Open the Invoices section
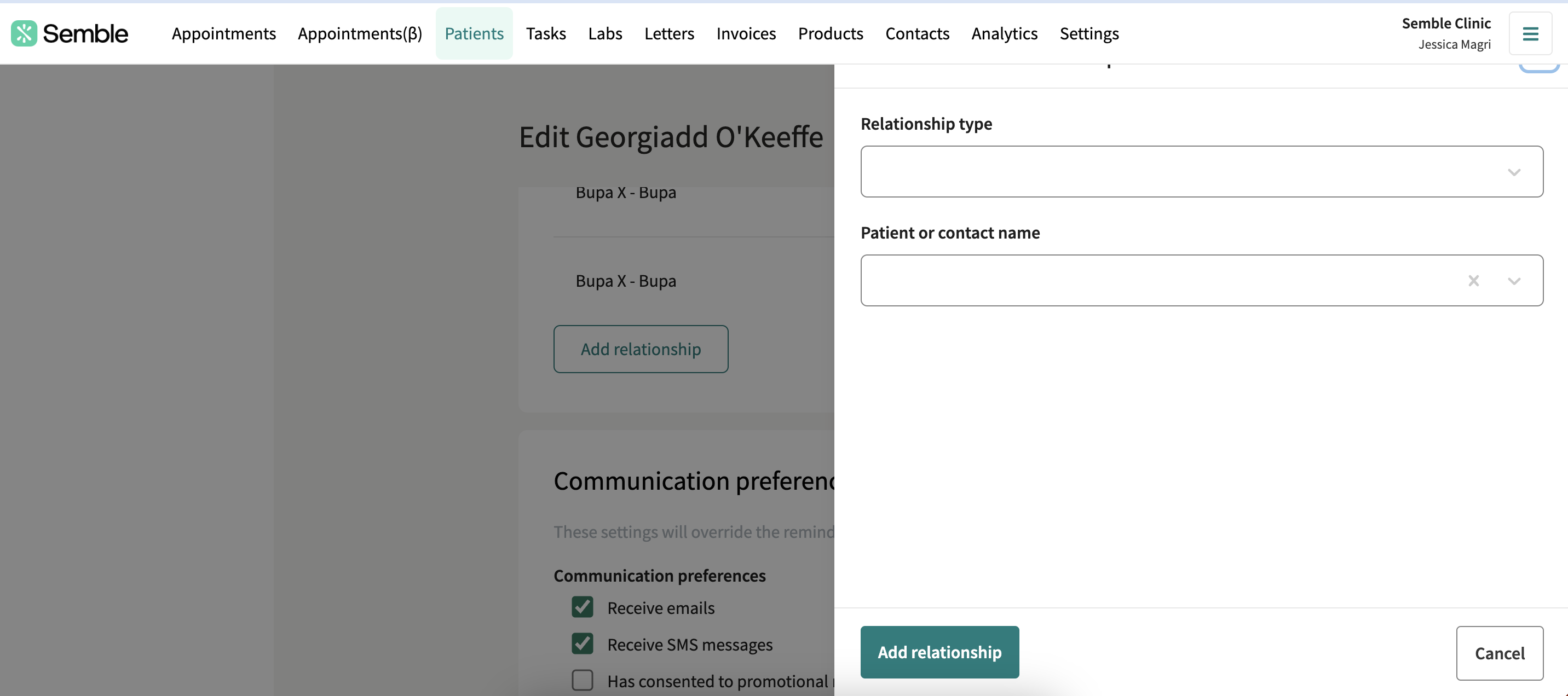This screenshot has height=696, width=1568. click(x=746, y=33)
